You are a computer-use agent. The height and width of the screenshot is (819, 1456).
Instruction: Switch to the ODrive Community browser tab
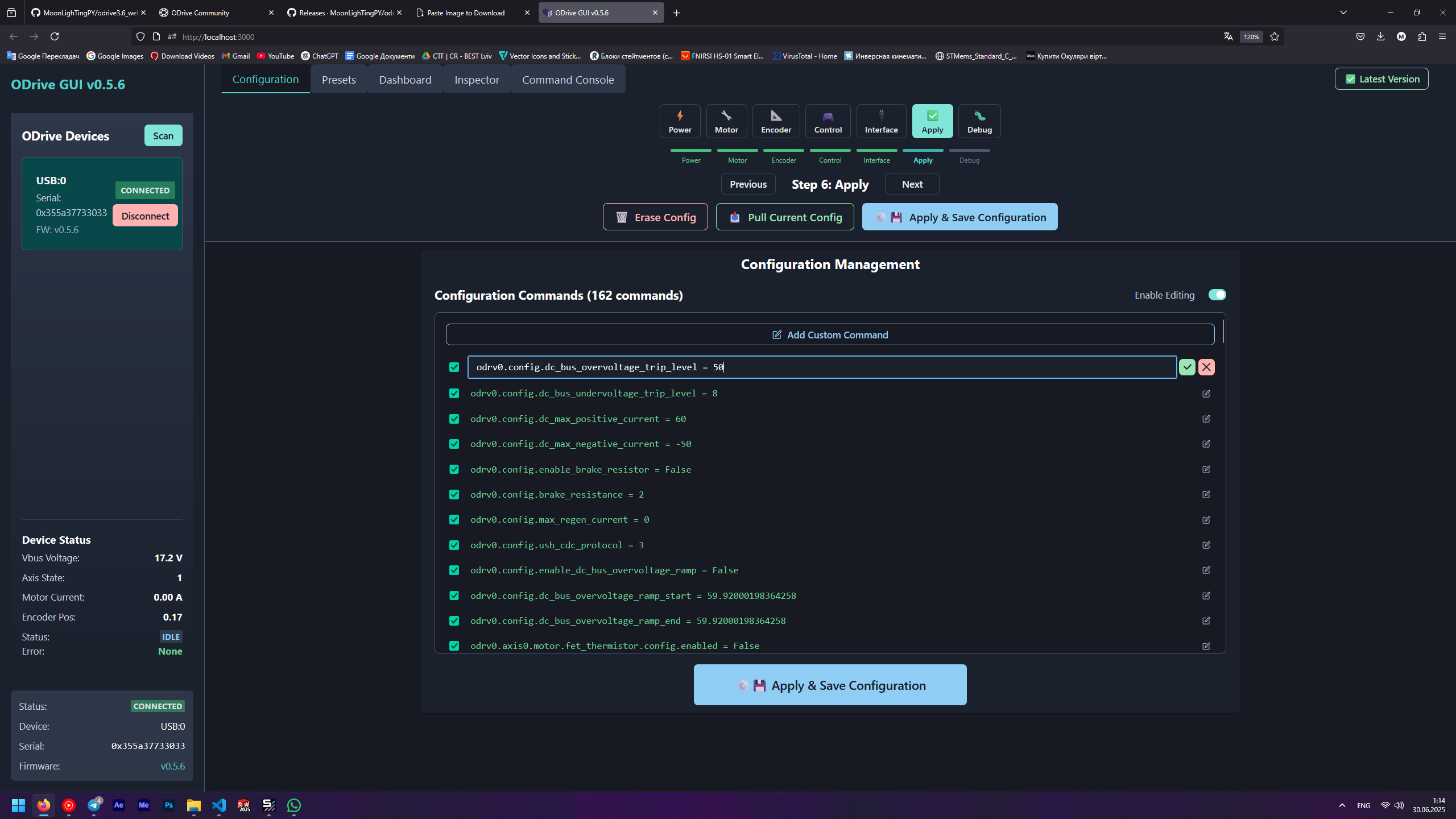tap(215, 13)
